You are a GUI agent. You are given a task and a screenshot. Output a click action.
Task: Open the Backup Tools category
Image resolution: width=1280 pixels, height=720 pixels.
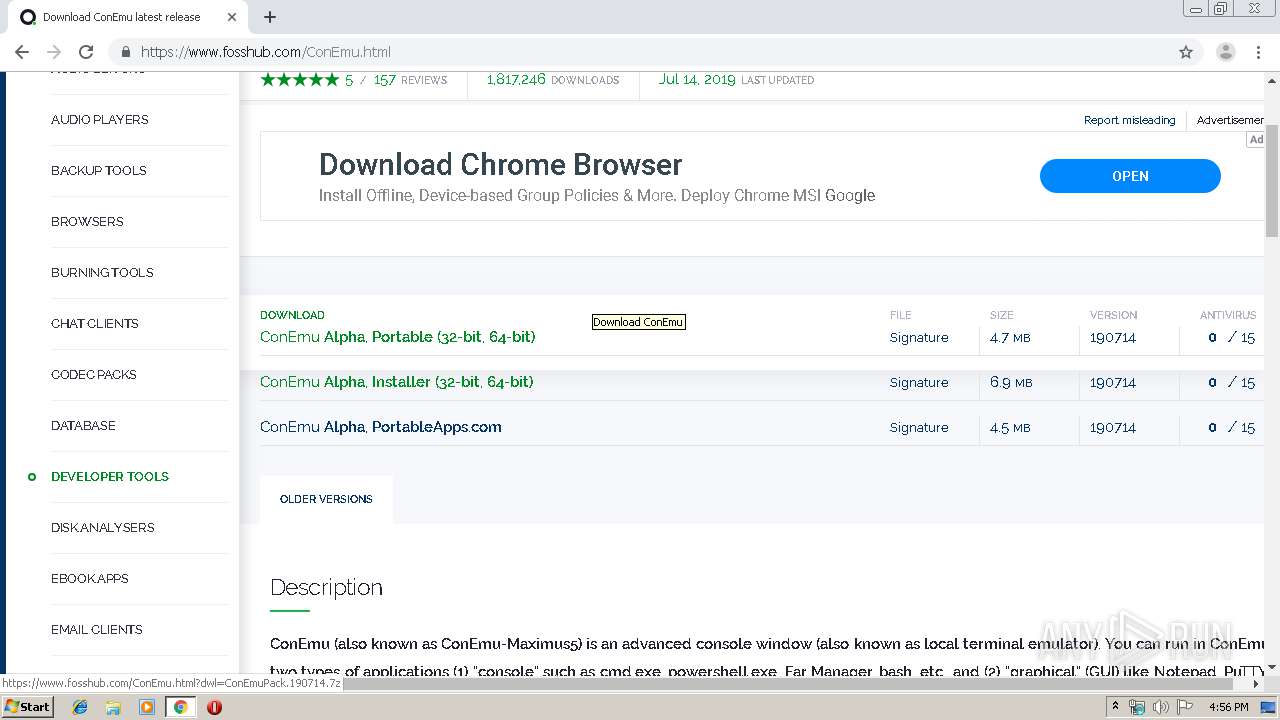point(98,171)
